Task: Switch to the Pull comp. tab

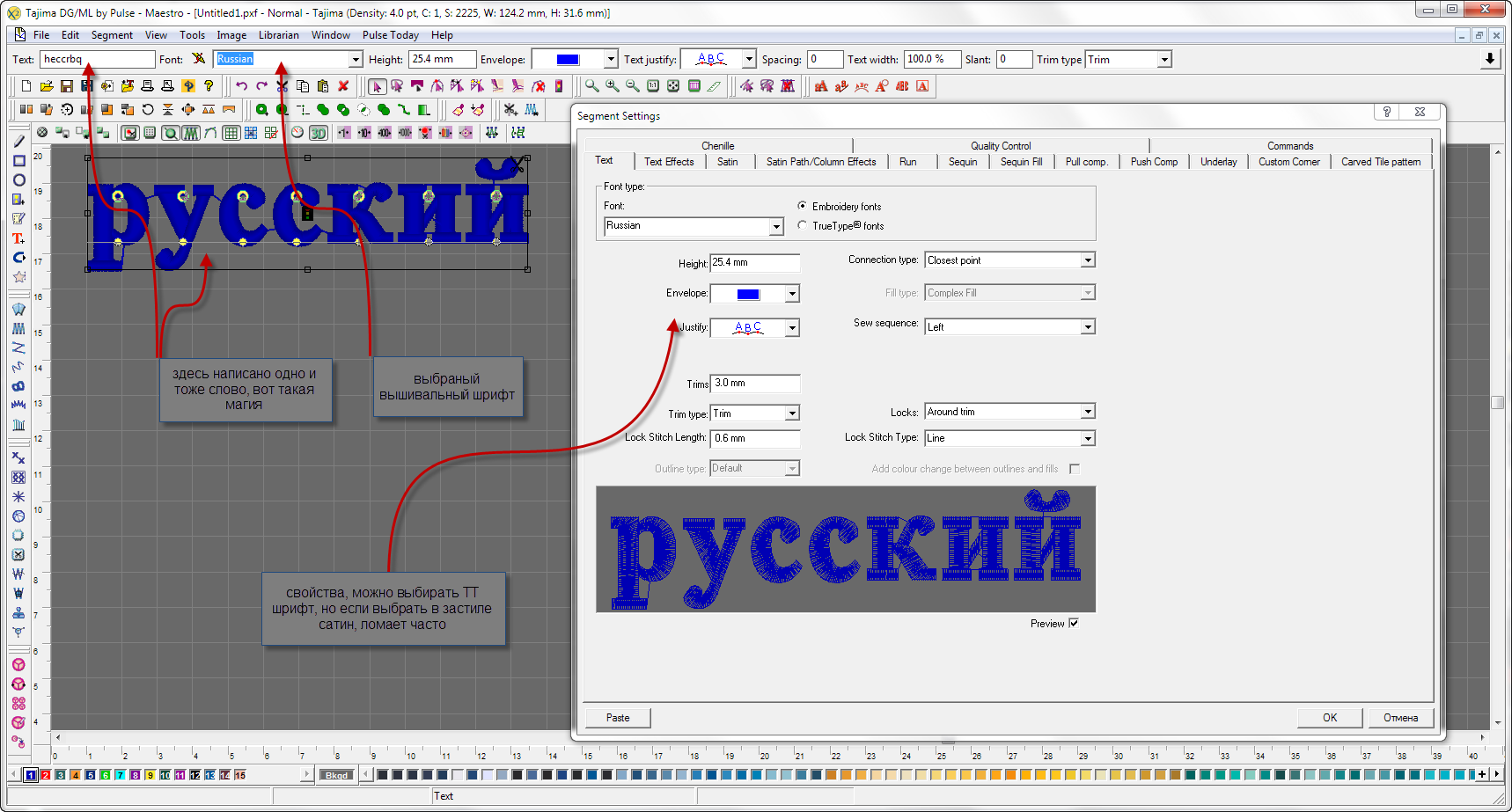Action: (1086, 162)
